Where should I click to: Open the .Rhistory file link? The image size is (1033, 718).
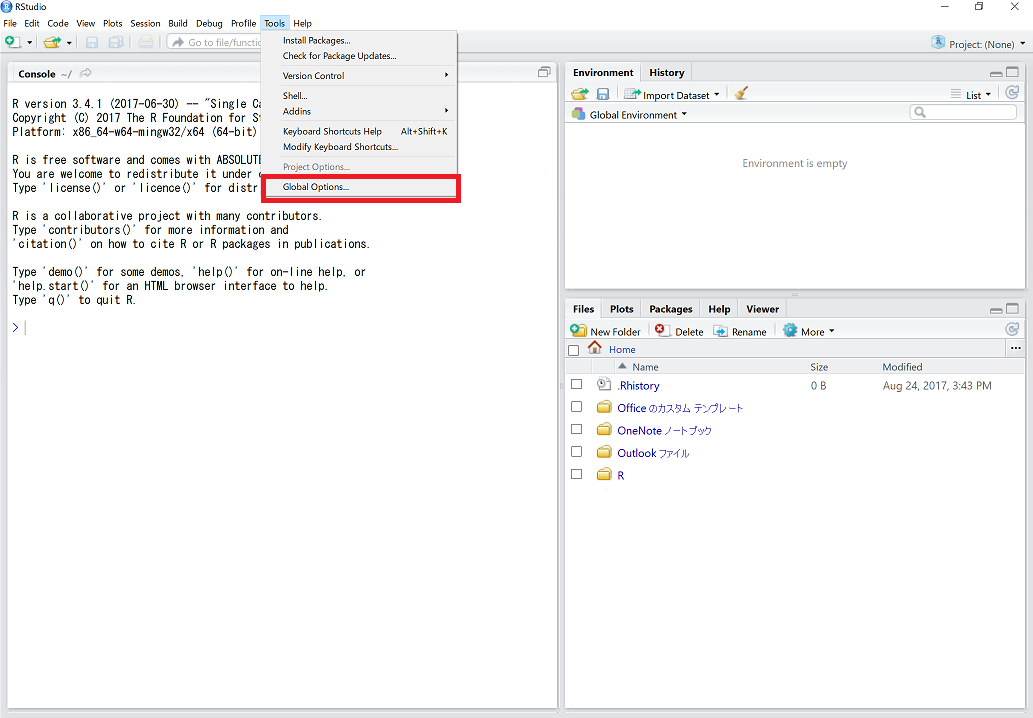click(638, 385)
